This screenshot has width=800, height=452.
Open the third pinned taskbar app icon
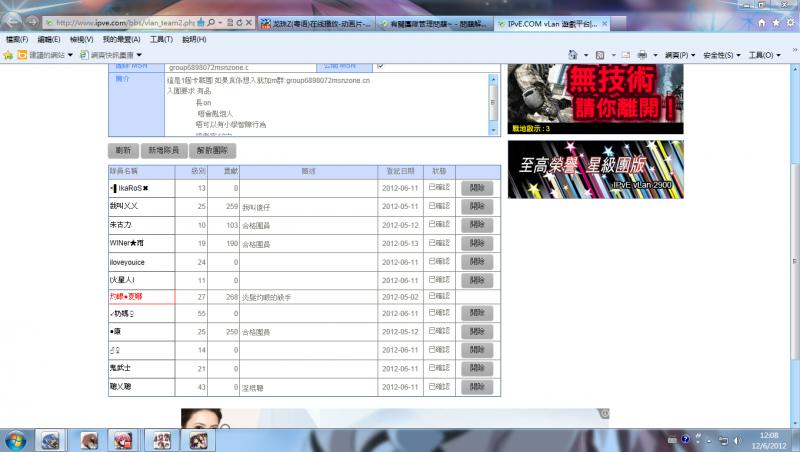(x=122, y=440)
